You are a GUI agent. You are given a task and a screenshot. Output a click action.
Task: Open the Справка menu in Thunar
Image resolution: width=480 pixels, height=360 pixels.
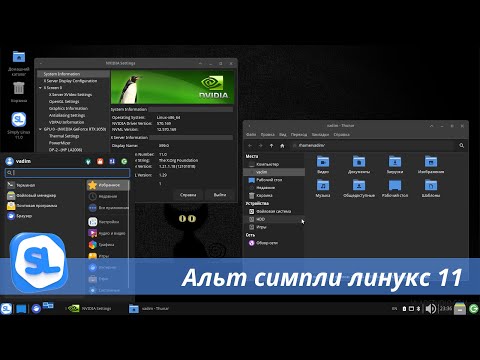pos(341,135)
